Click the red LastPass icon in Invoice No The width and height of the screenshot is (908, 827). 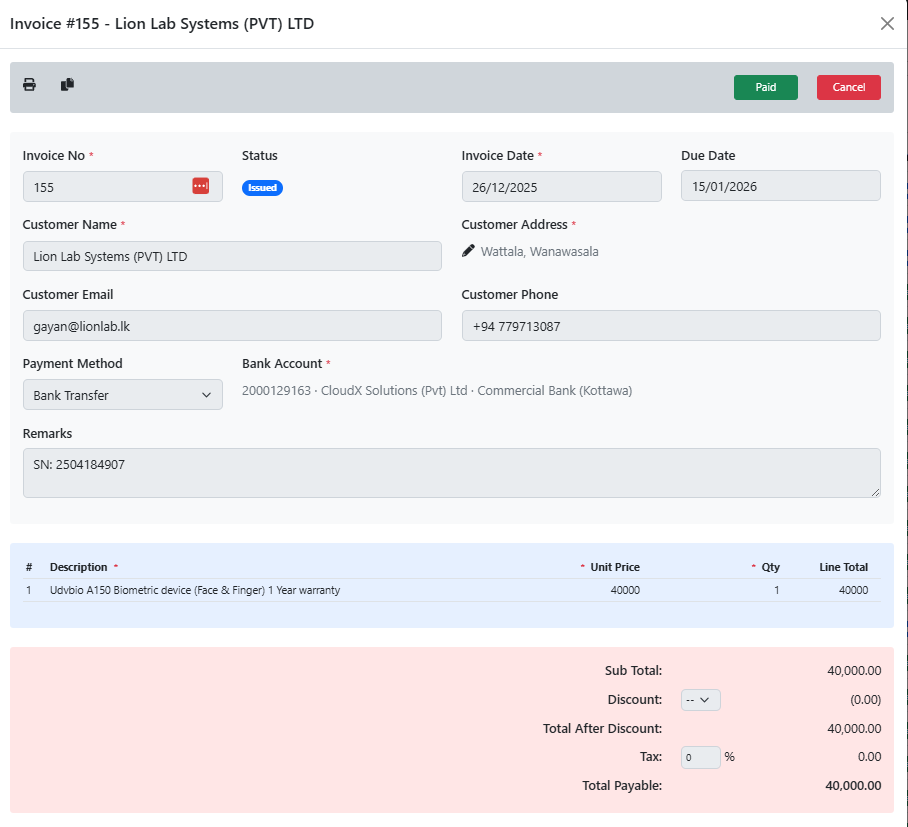click(200, 186)
